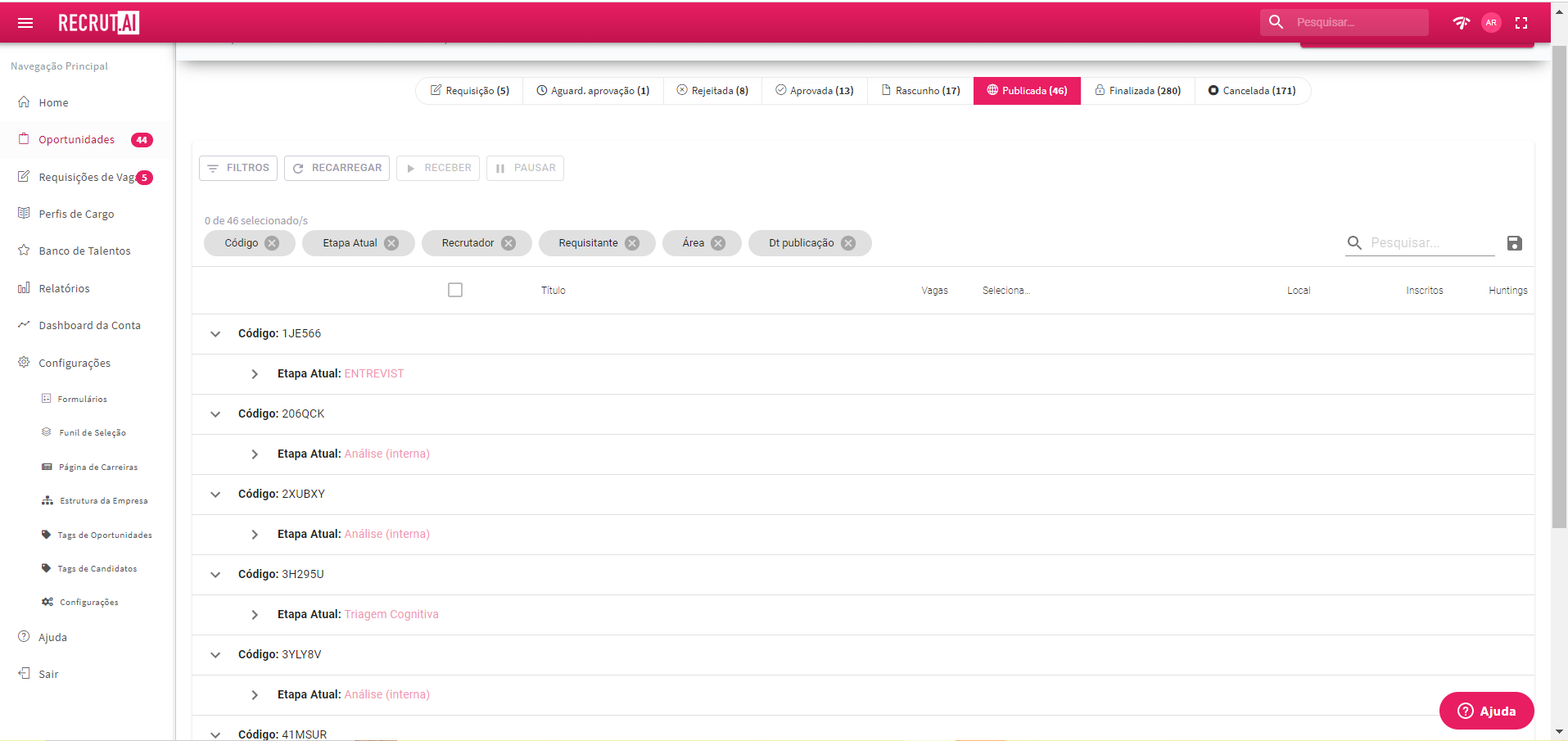Image resolution: width=1568 pixels, height=741 pixels.
Task: Open the floating Ajuda help button
Action: coord(1486,711)
